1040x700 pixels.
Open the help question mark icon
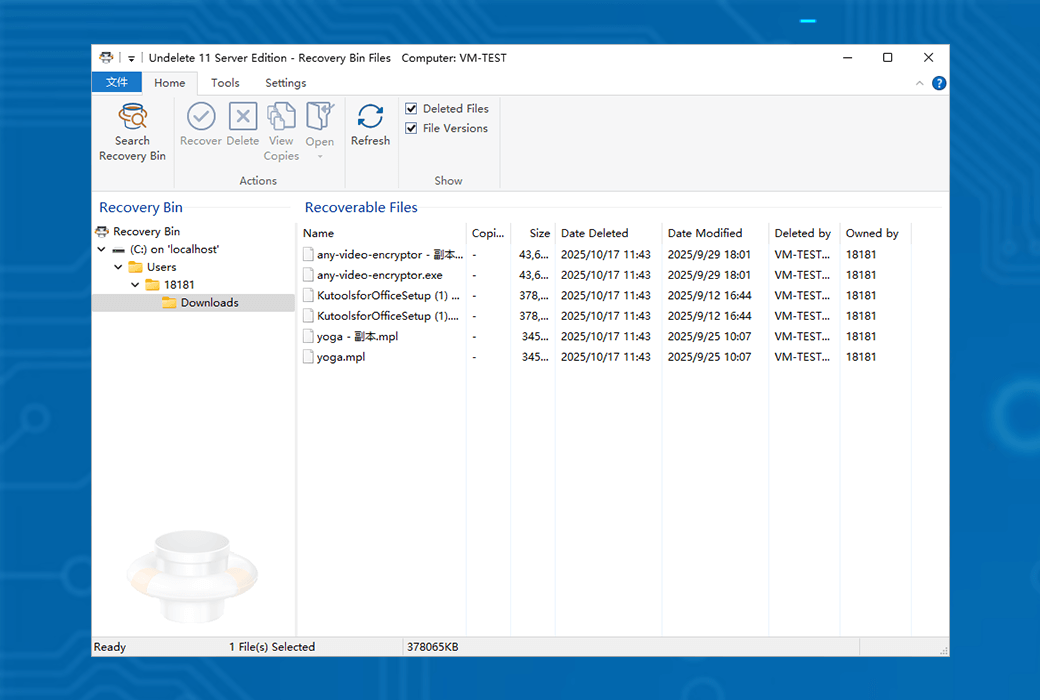pyautogui.click(x=939, y=83)
